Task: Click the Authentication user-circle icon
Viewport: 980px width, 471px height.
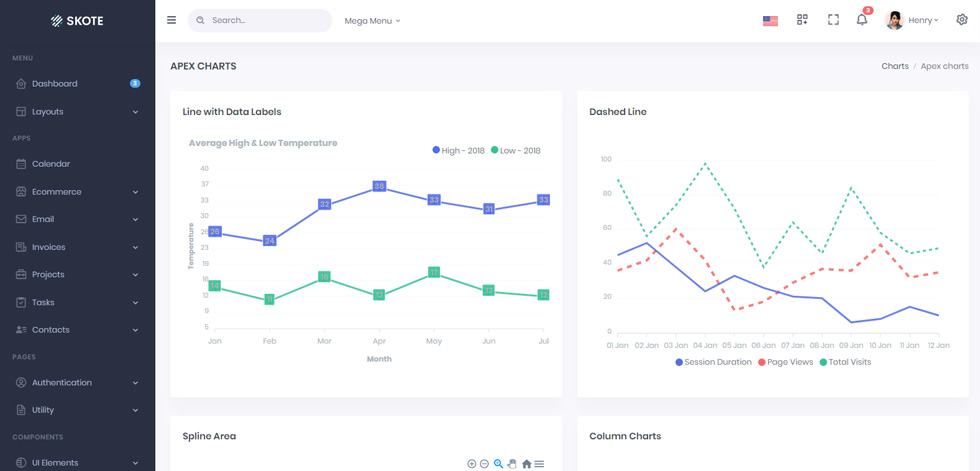Action: click(21, 382)
